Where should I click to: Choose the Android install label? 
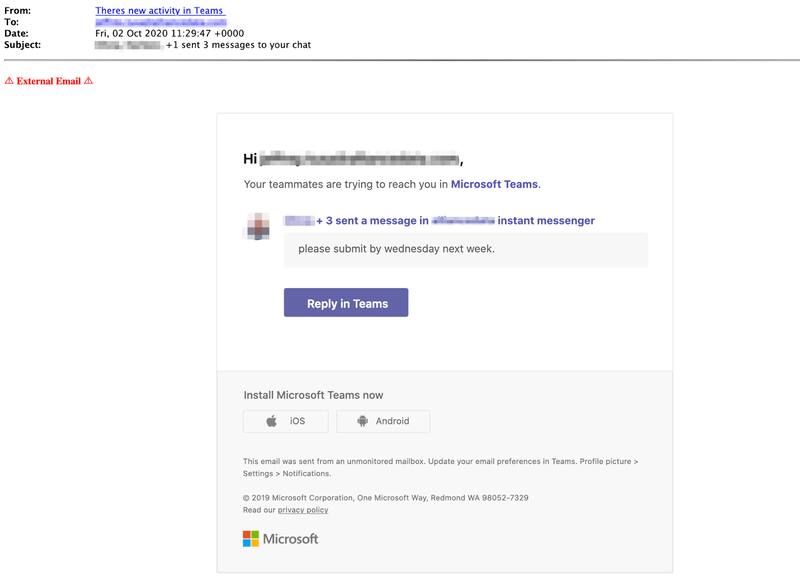392,421
